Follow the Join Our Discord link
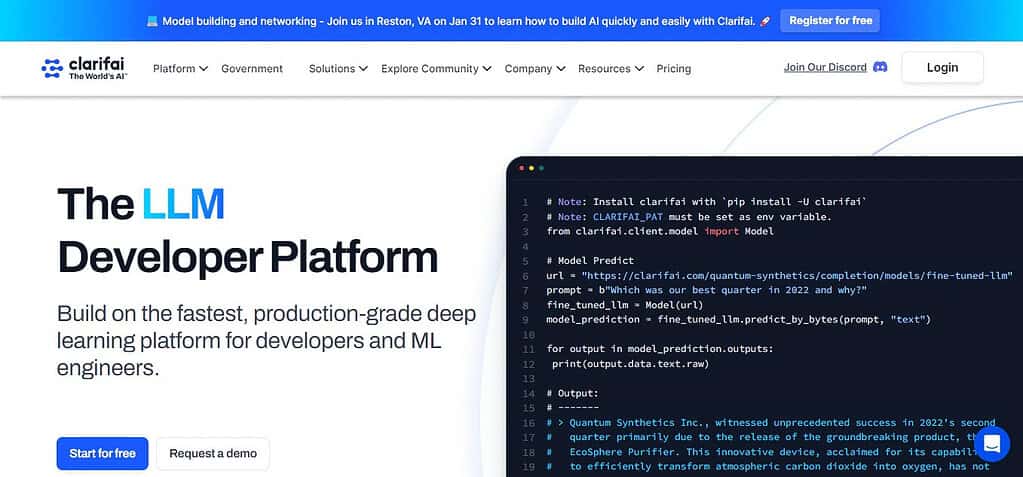Screen dimensions: 1023x477 (x=825, y=67)
